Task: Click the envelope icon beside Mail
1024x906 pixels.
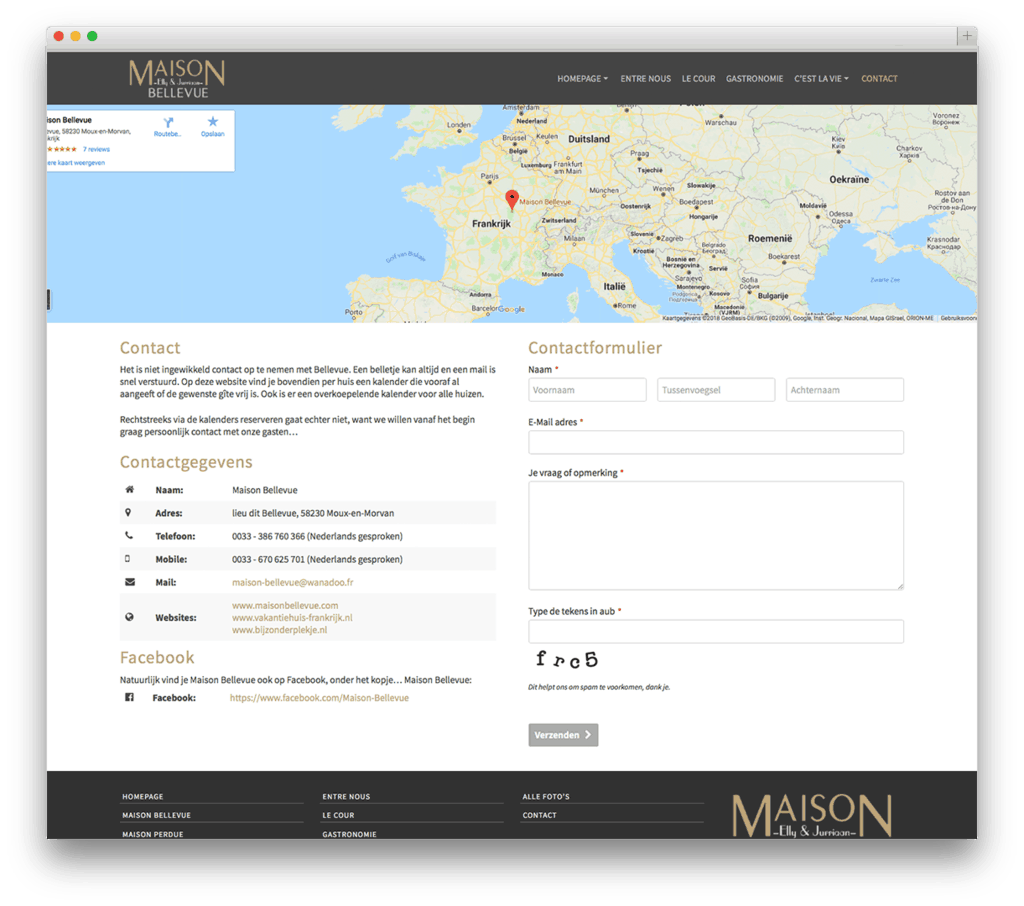Action: (x=129, y=582)
